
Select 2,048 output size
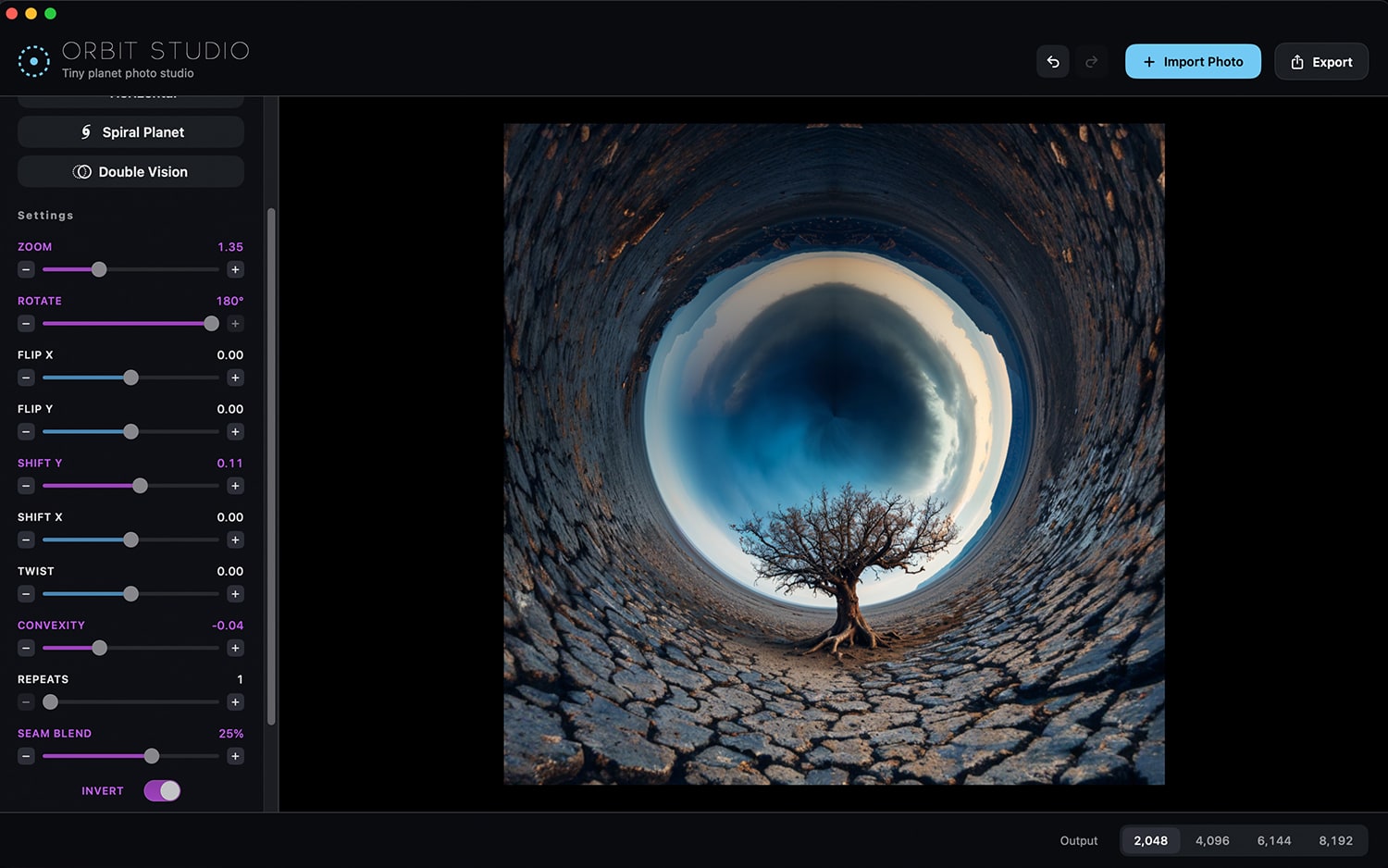coord(1150,840)
